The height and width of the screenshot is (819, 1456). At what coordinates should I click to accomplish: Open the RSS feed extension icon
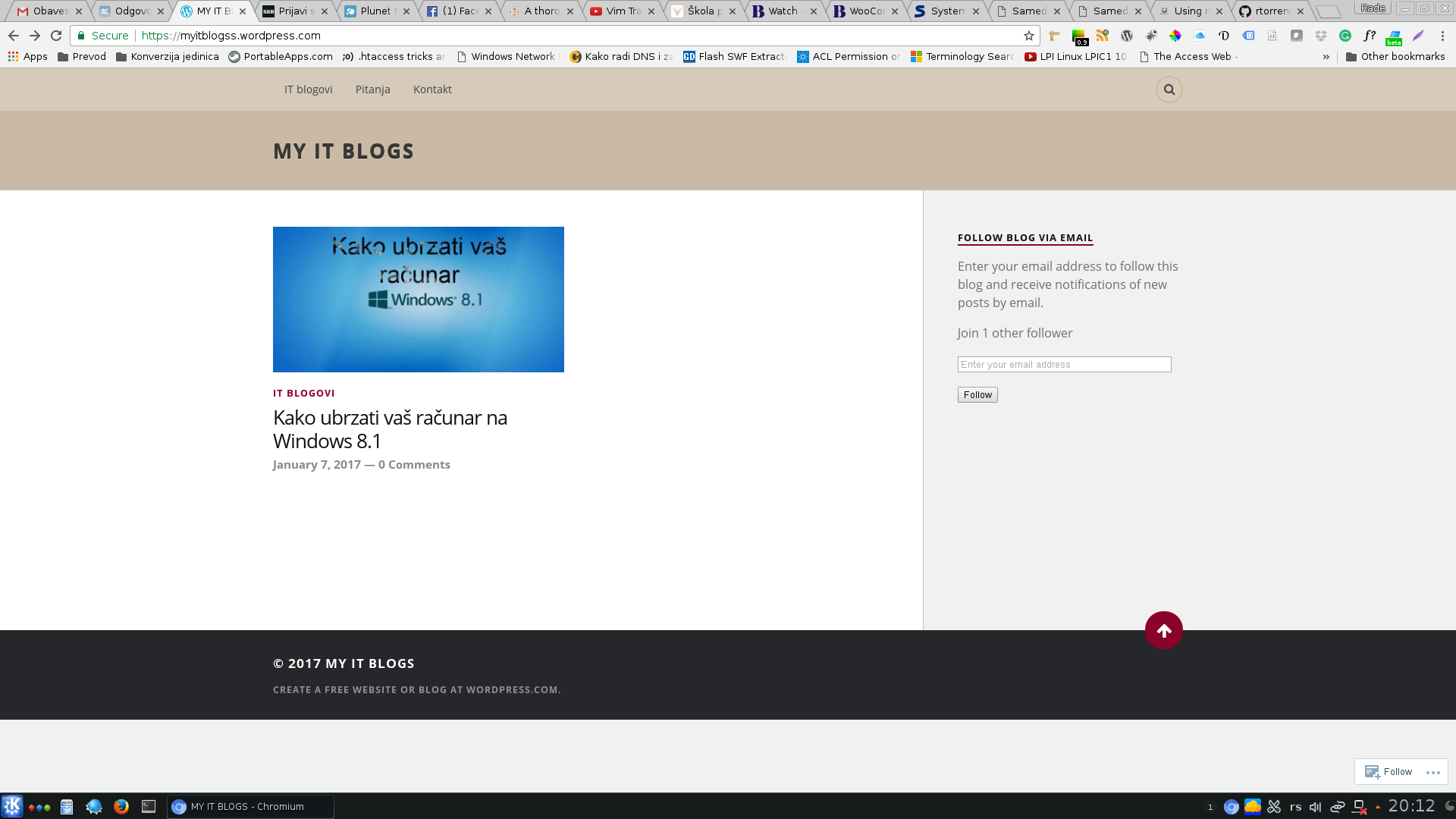click(1102, 36)
